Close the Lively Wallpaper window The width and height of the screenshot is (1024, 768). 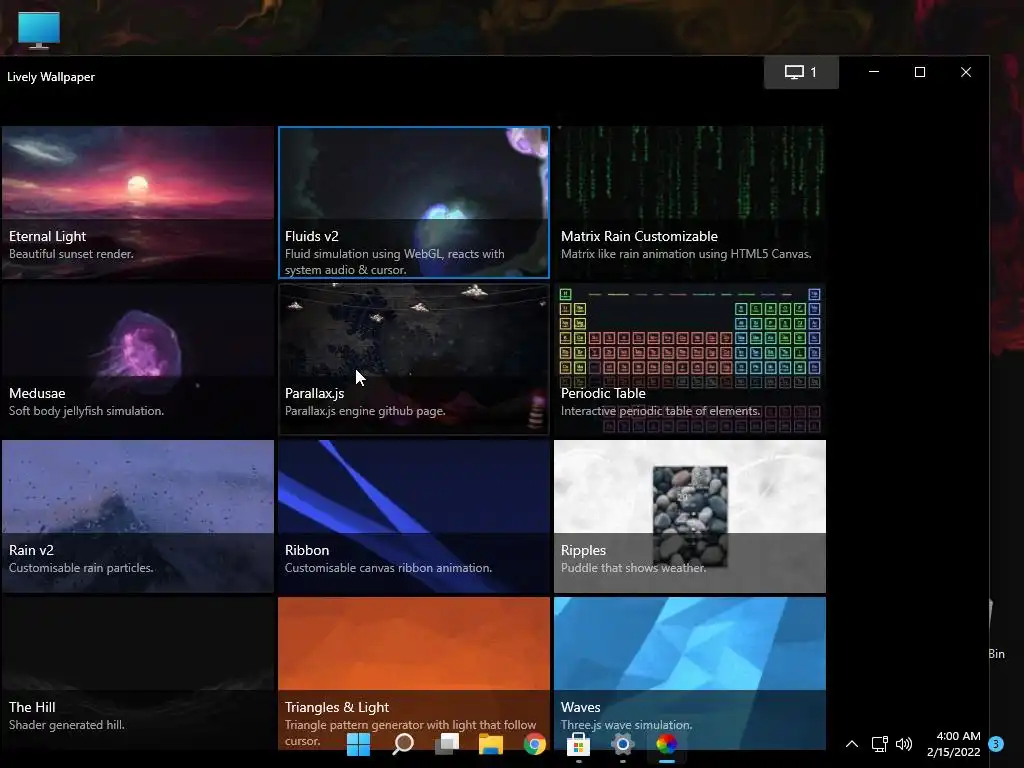tap(966, 72)
